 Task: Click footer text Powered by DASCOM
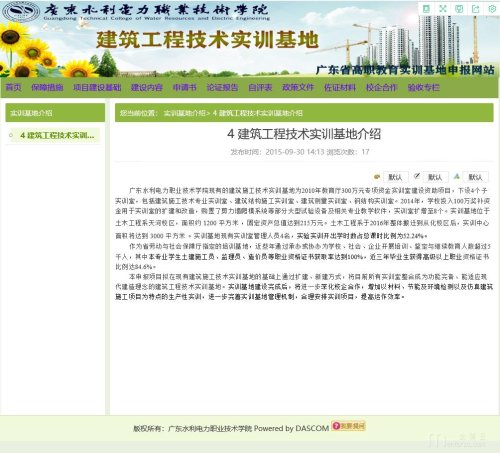click(291, 428)
